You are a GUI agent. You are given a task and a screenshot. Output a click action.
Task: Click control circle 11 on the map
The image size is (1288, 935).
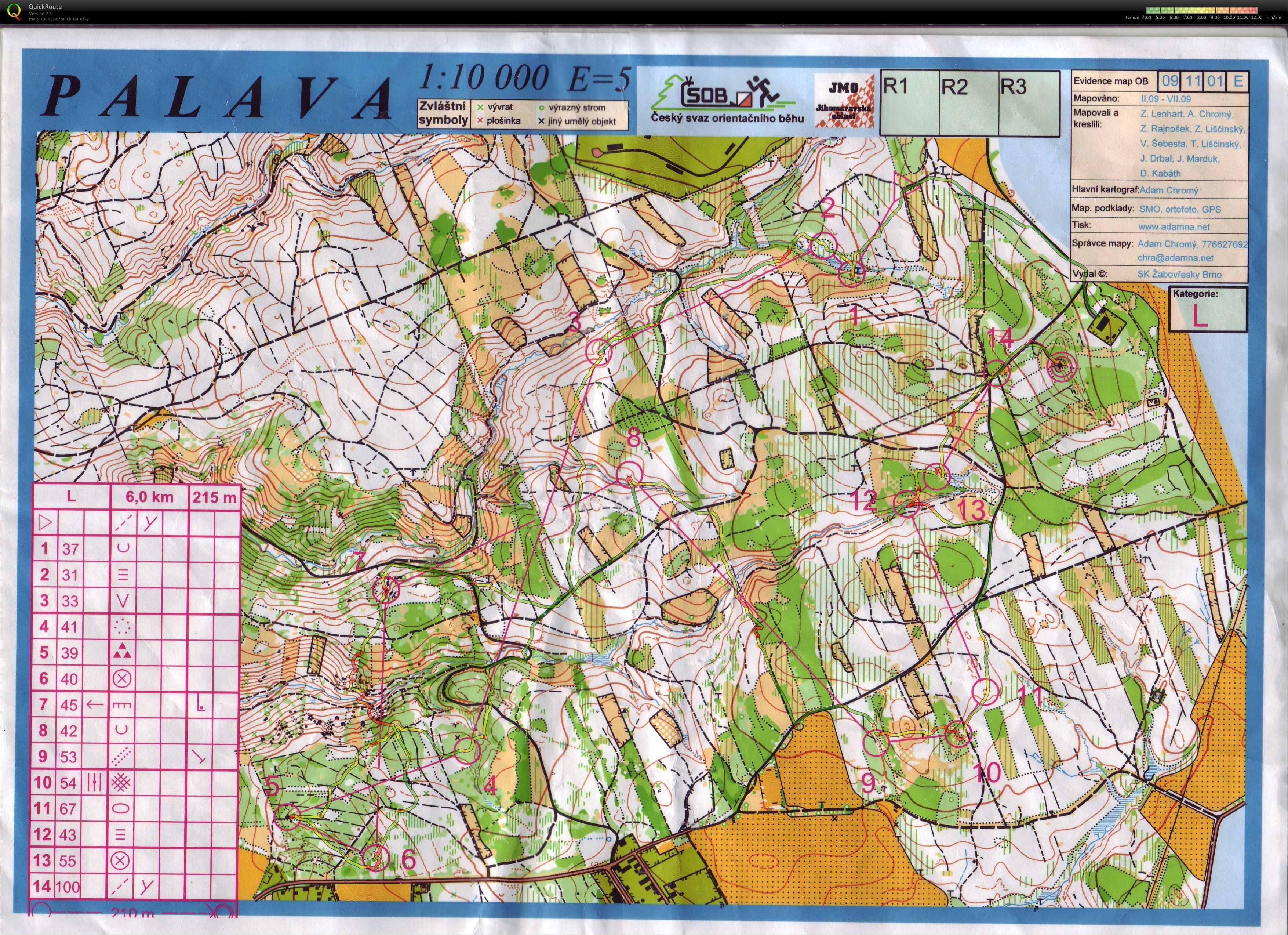pos(985,692)
